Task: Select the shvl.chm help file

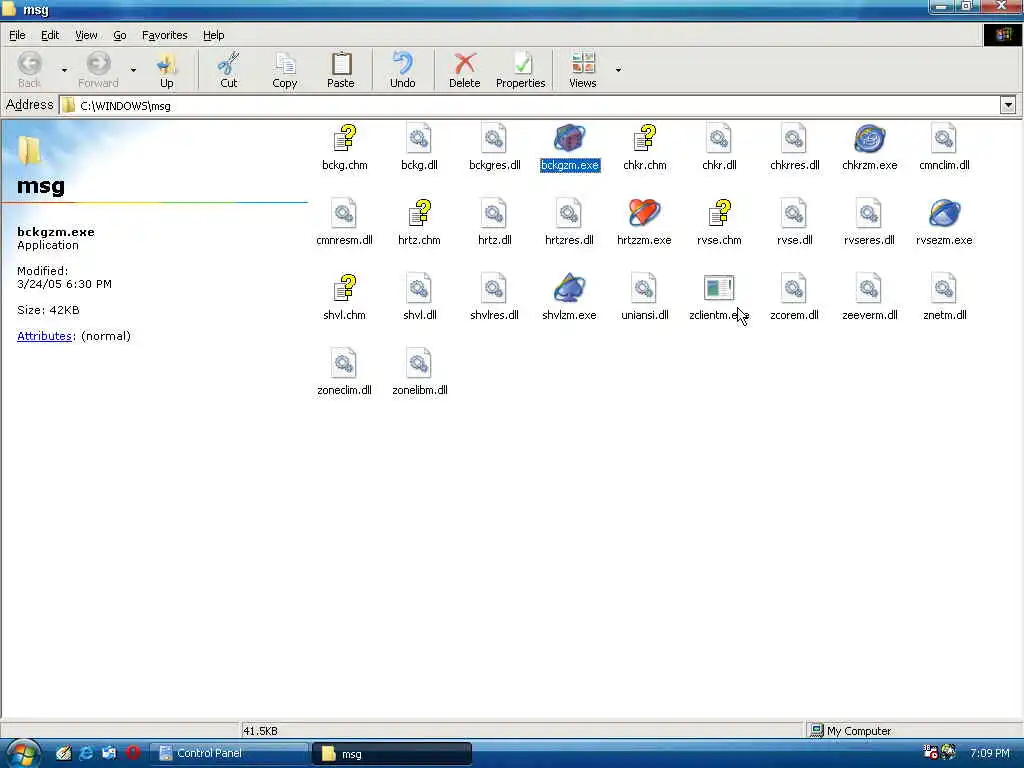Action: click(x=345, y=298)
